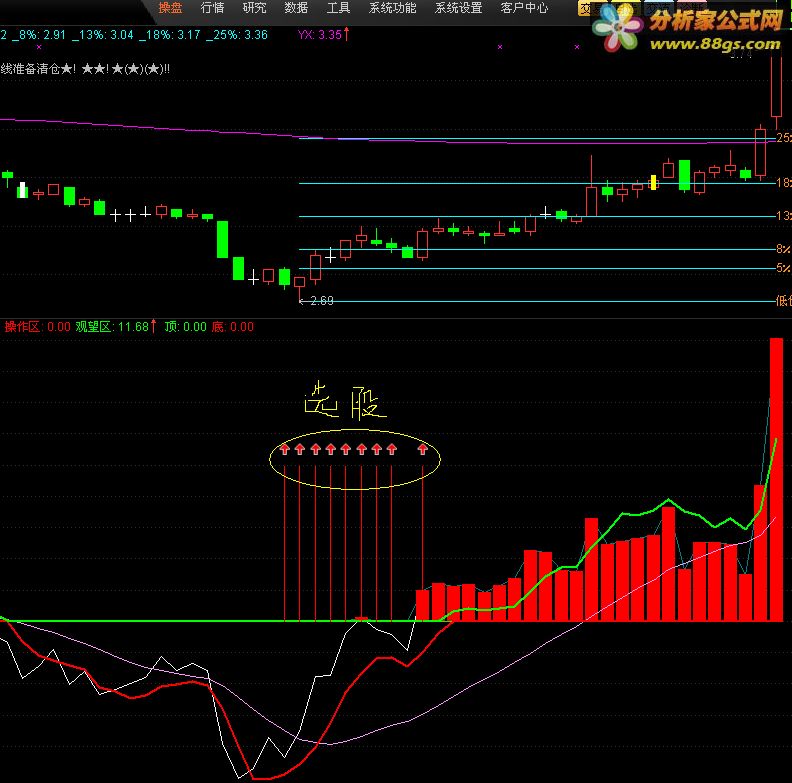Click the 操作区: 0.00 indicator label
792x783 pixels.
point(37,327)
